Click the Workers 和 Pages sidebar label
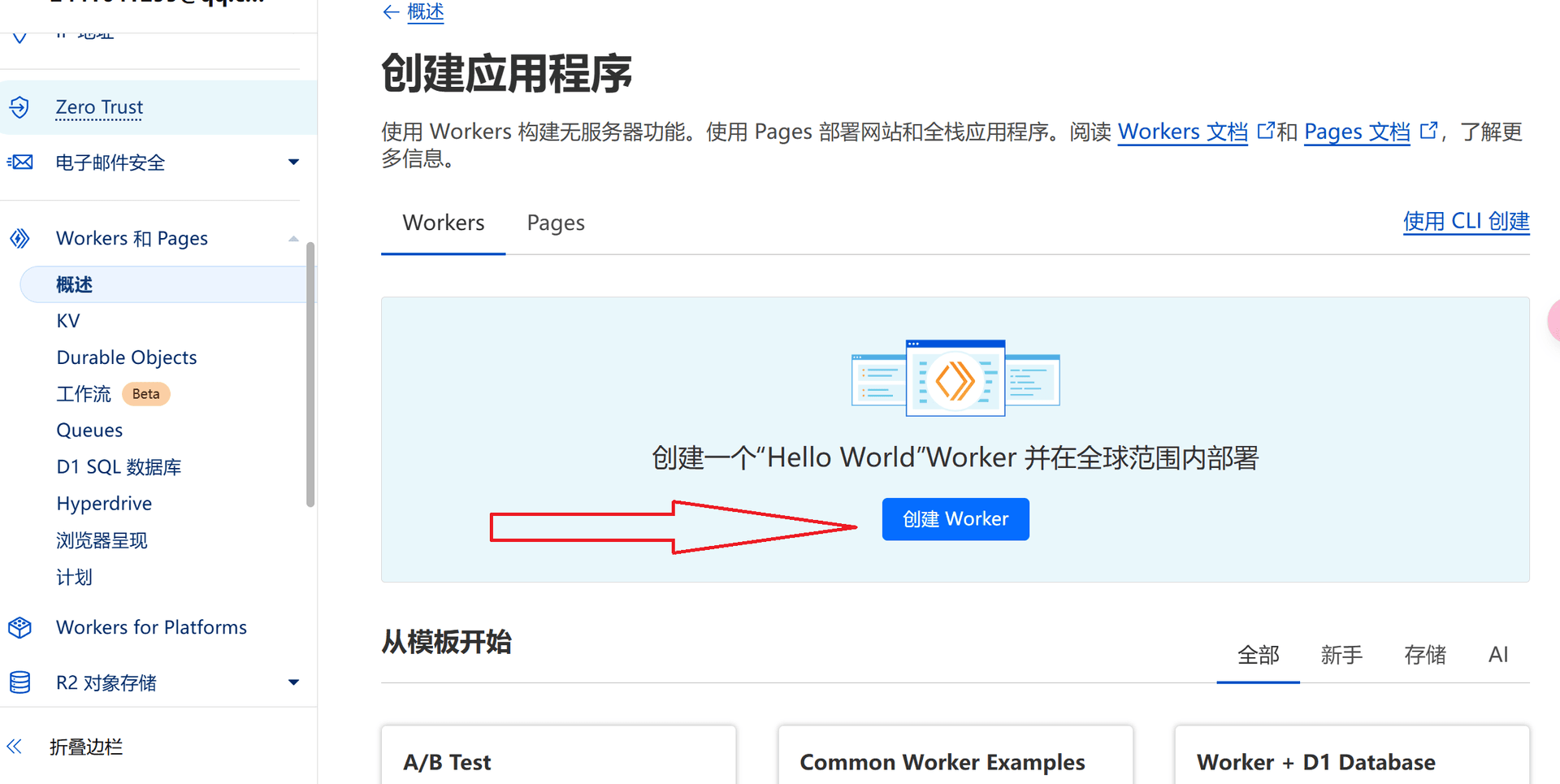The width and height of the screenshot is (1560, 784). (x=132, y=238)
